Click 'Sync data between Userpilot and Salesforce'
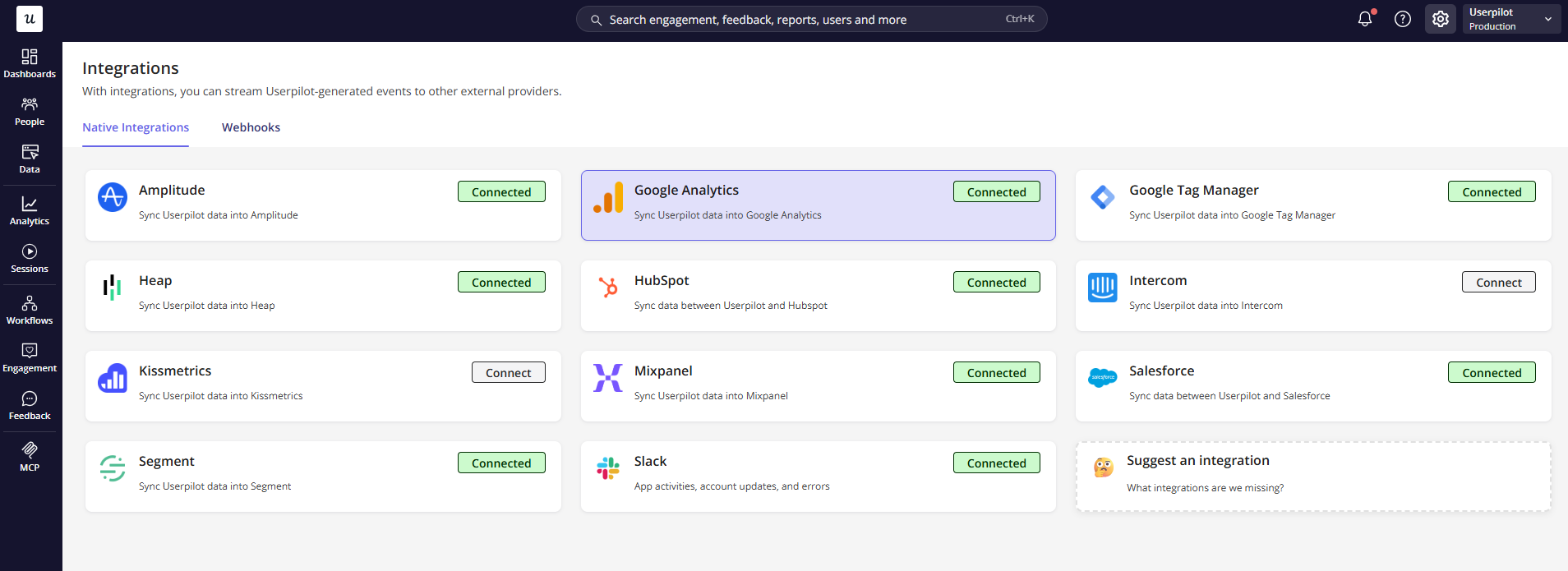Image resolution: width=1568 pixels, height=571 pixels. 1229,396
